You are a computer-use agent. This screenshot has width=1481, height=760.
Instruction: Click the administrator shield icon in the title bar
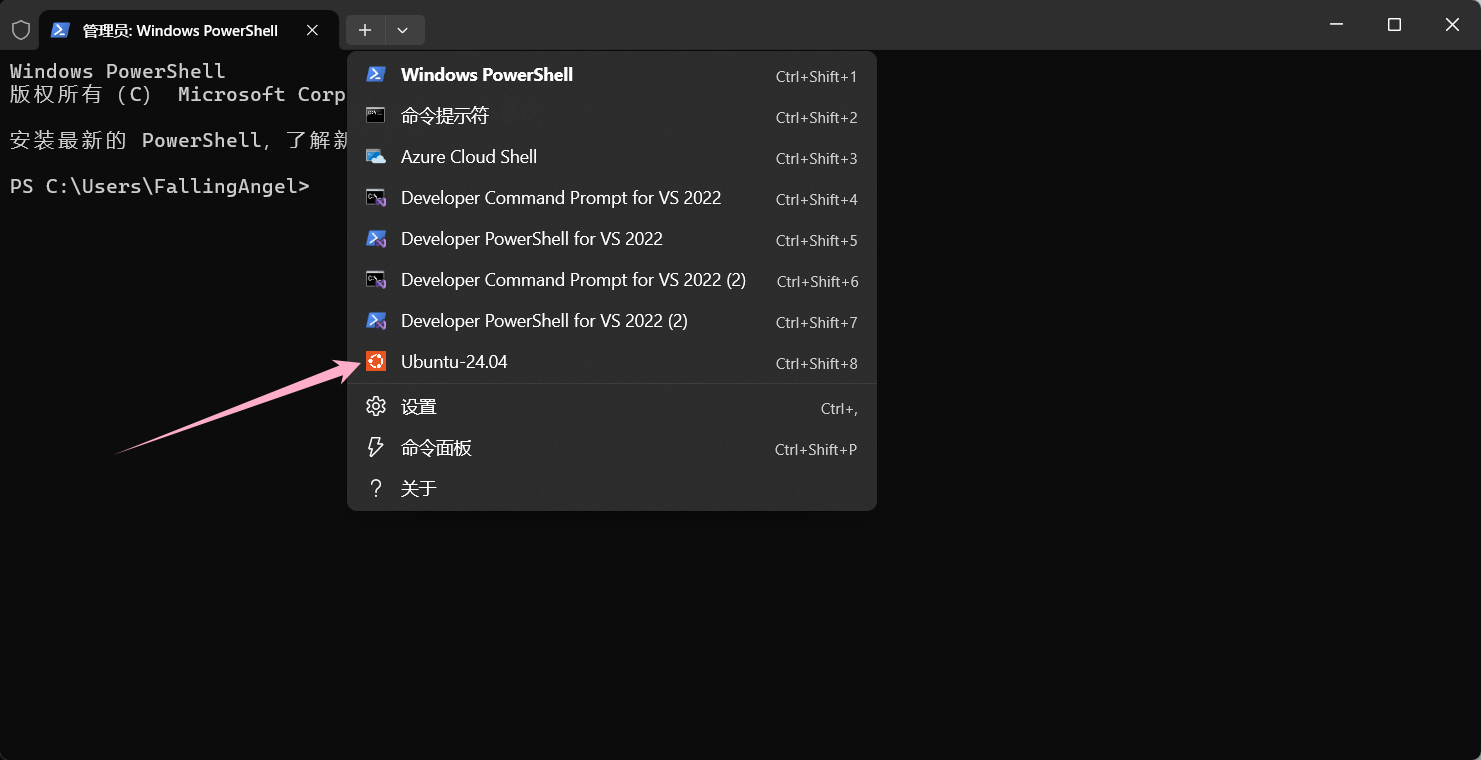pyautogui.click(x=21, y=30)
